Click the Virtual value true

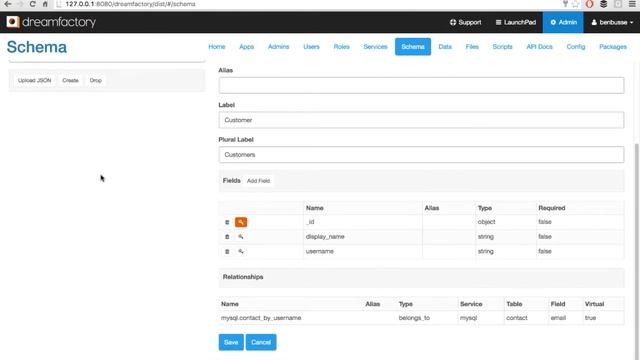pos(590,318)
